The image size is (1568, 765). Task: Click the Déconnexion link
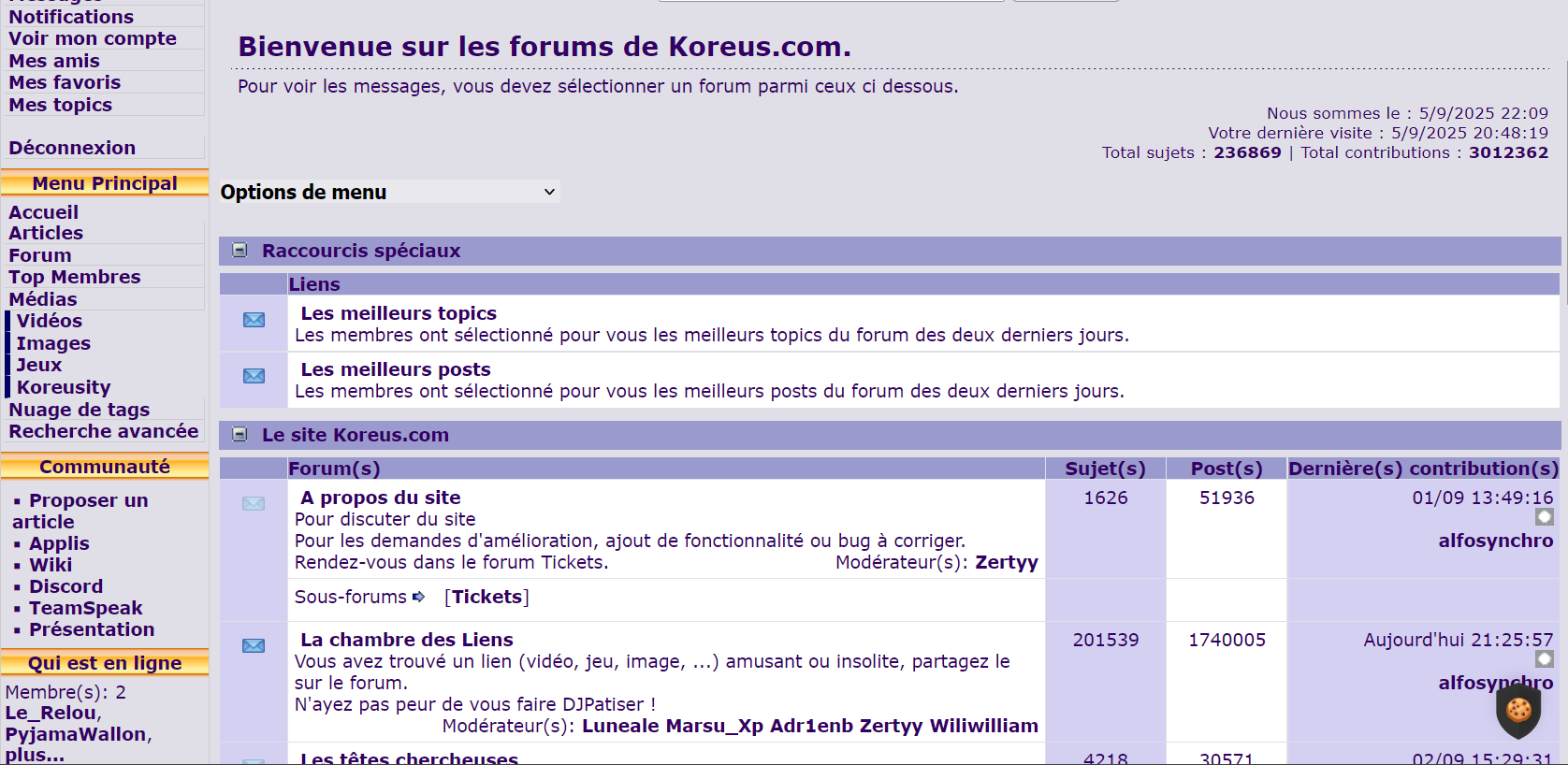tap(72, 148)
